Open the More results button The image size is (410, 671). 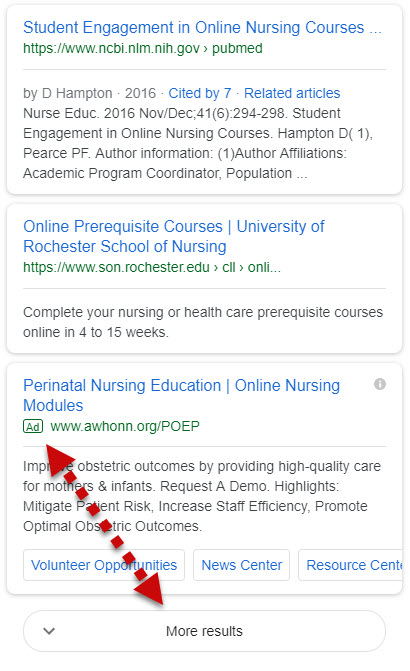(204, 631)
